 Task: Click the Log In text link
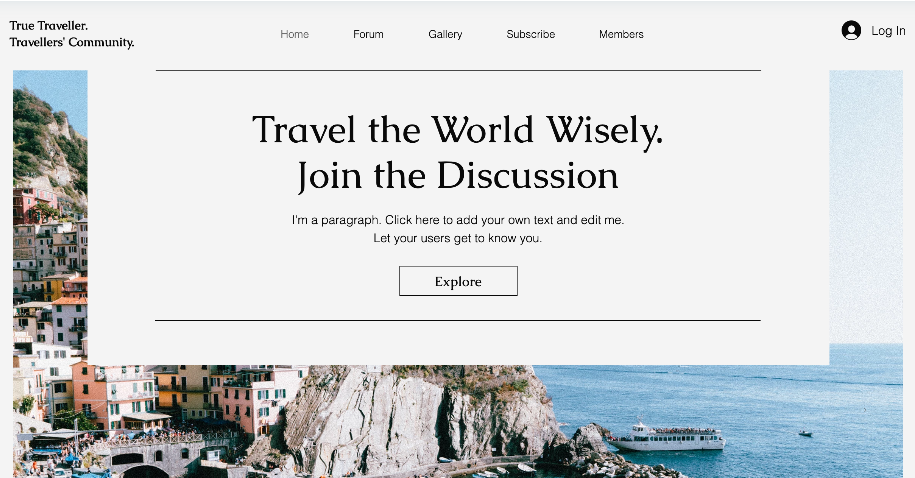(888, 31)
